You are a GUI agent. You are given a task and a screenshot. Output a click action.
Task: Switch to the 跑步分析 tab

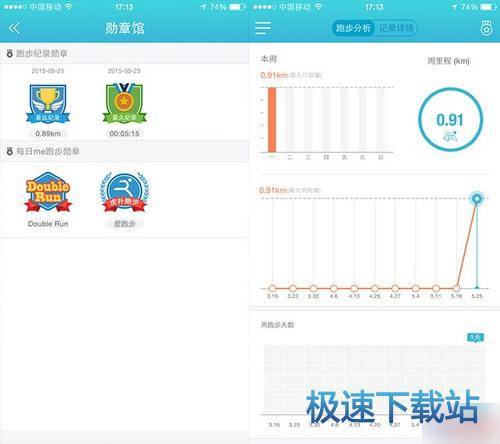[353, 28]
